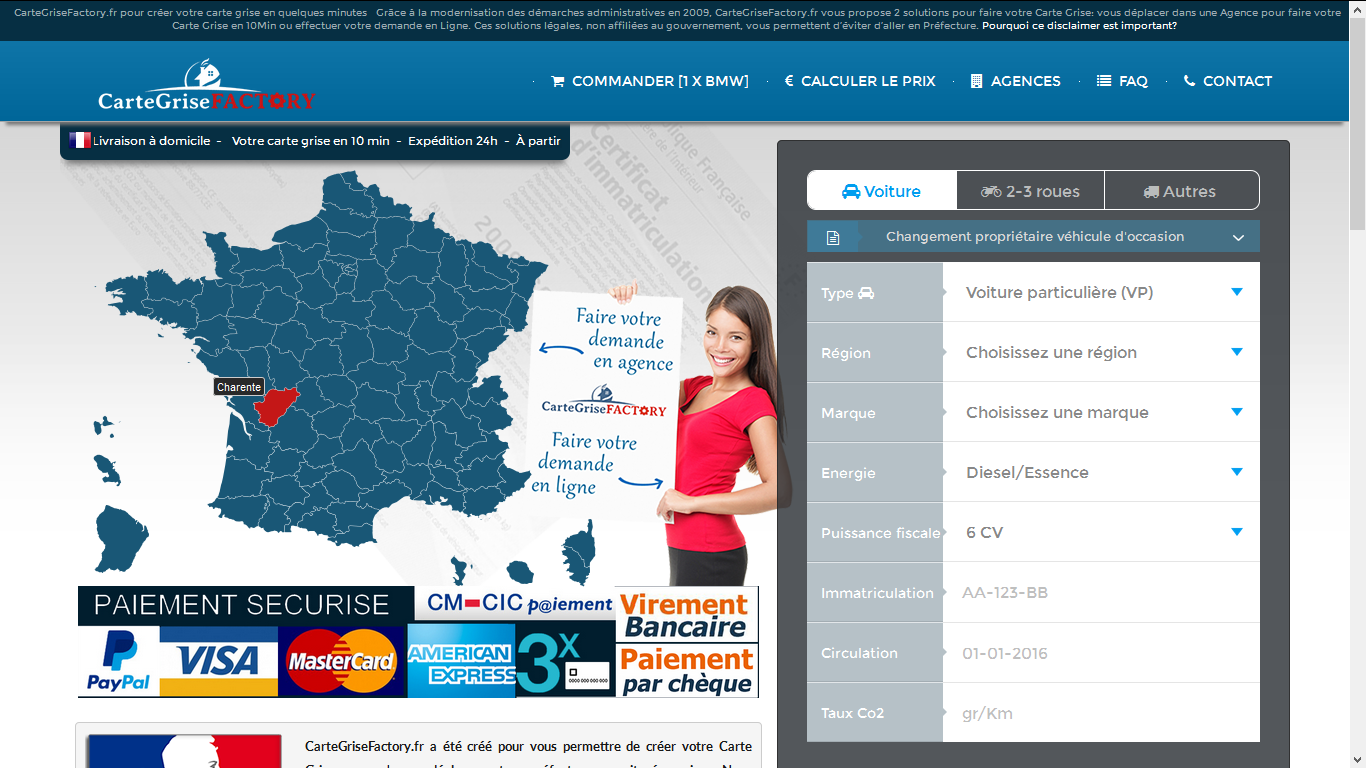Switch to the 2-3 roues tab
Image resolution: width=1366 pixels, height=768 pixels.
(1031, 191)
